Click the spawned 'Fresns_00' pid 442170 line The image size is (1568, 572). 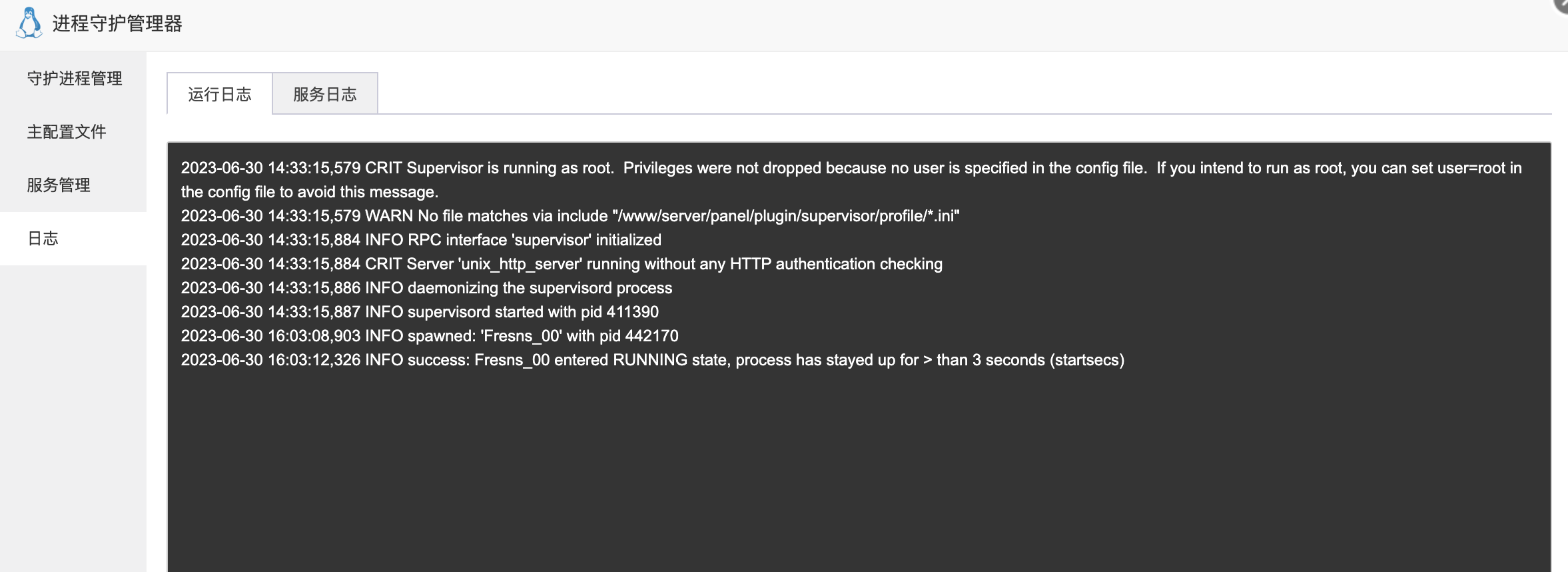point(430,336)
